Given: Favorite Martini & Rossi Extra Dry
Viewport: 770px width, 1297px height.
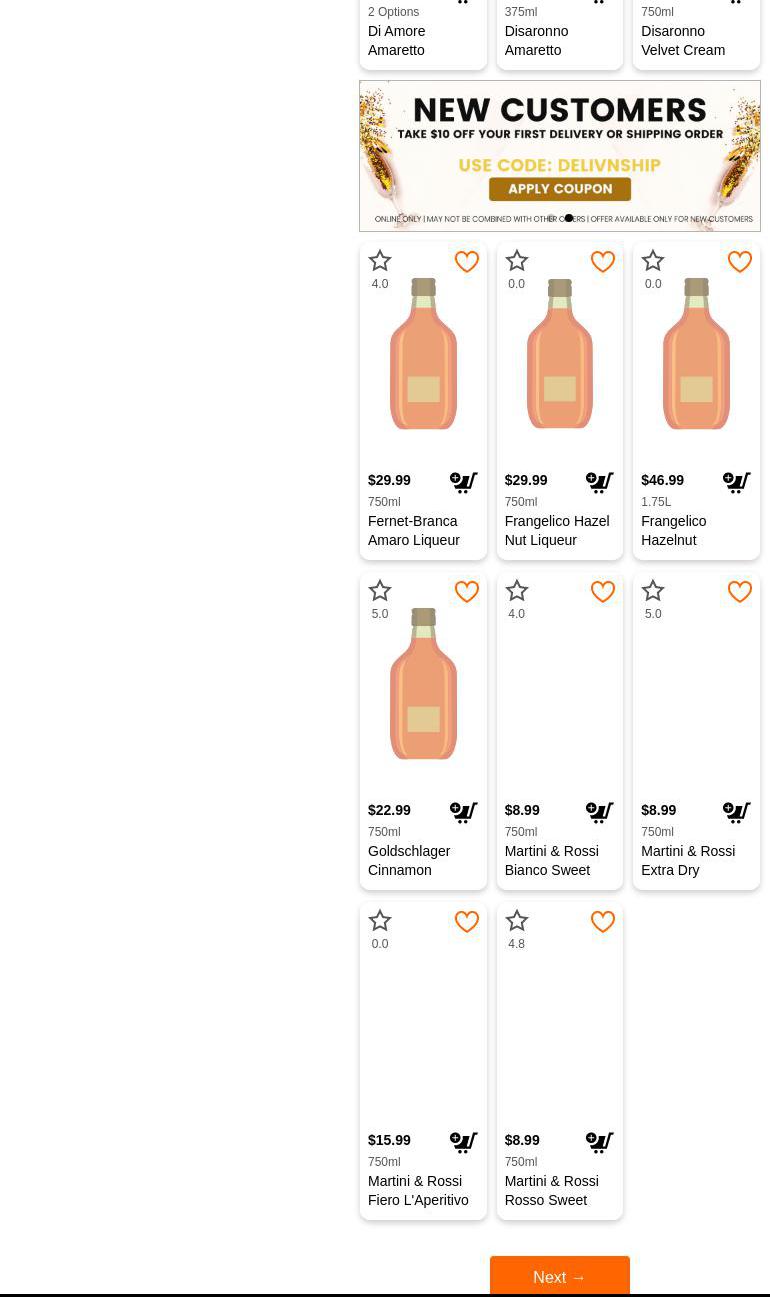Looking at the screenshot, I should [x=739, y=592].
